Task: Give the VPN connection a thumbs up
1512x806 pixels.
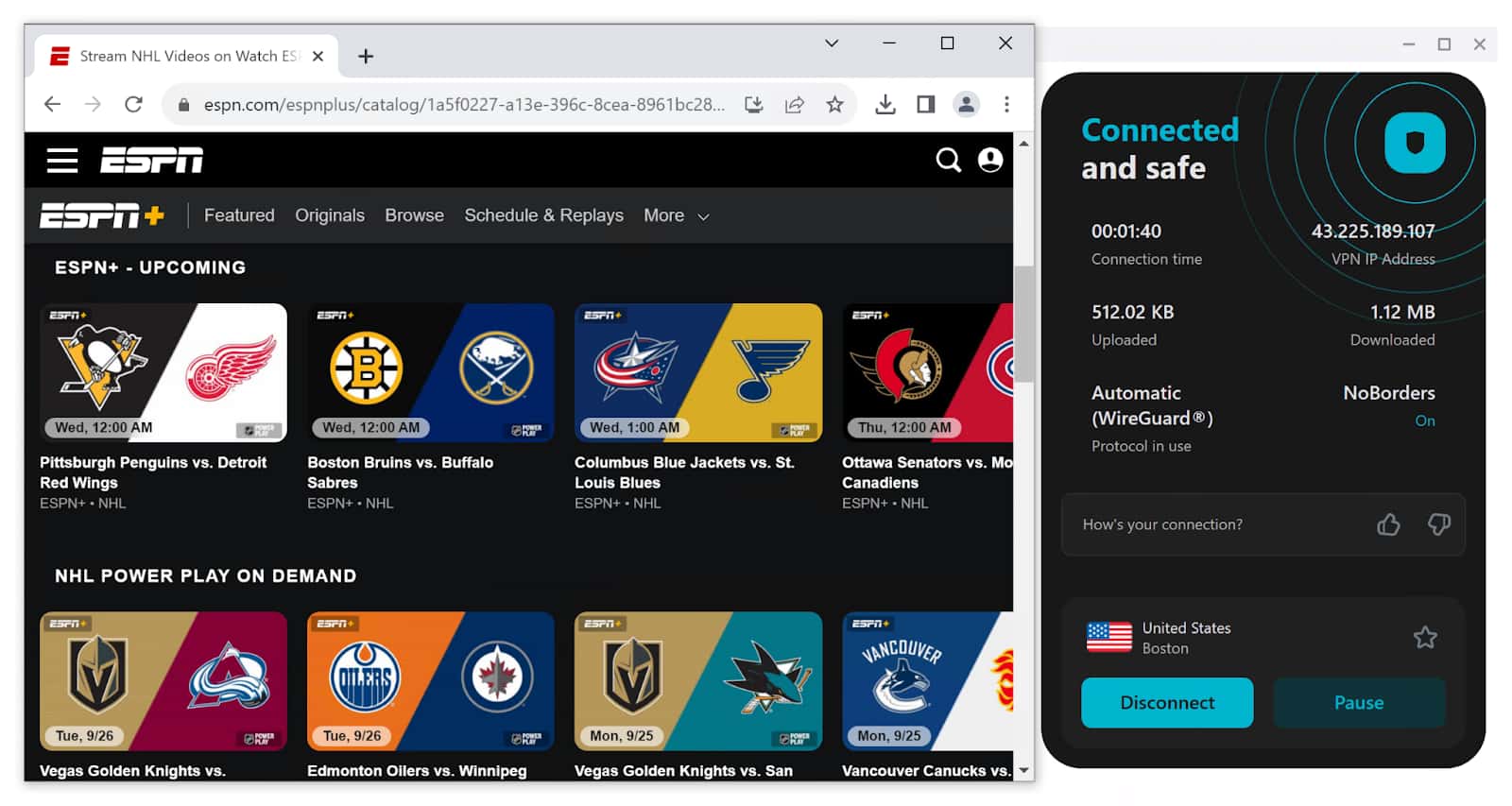Action: coord(1388,524)
